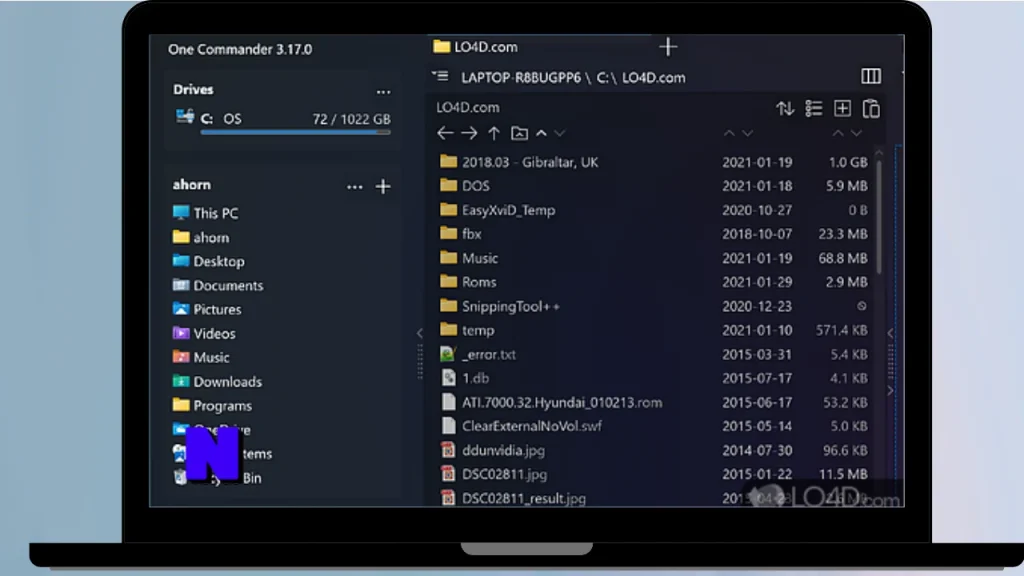The height and width of the screenshot is (576, 1024).
Task: Click the new item plus-box icon
Action: pyautogui.click(x=842, y=108)
